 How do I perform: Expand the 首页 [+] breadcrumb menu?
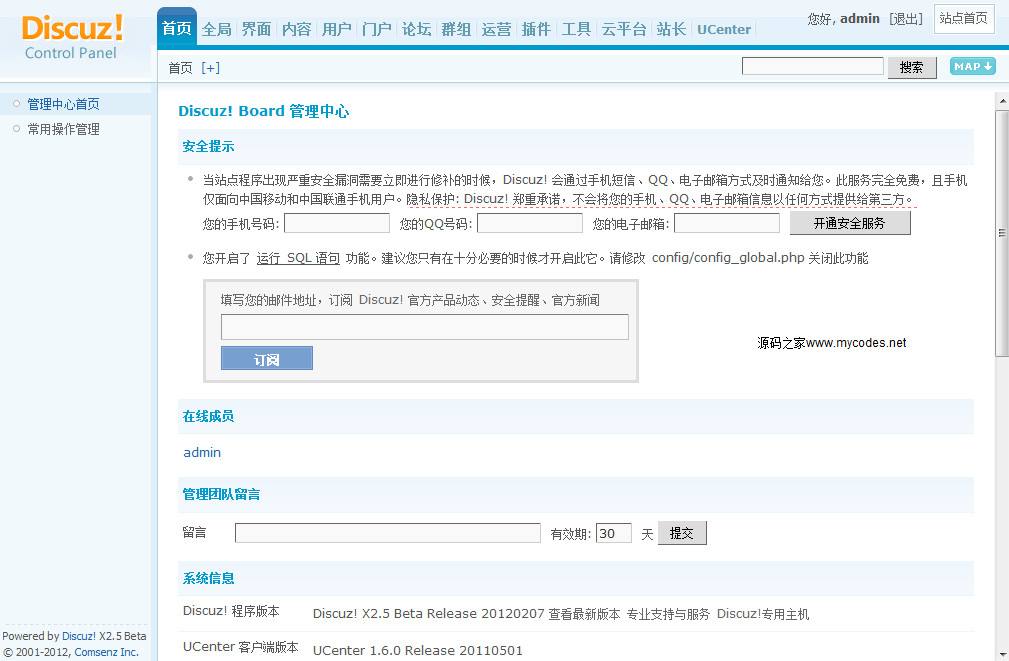tap(210, 68)
